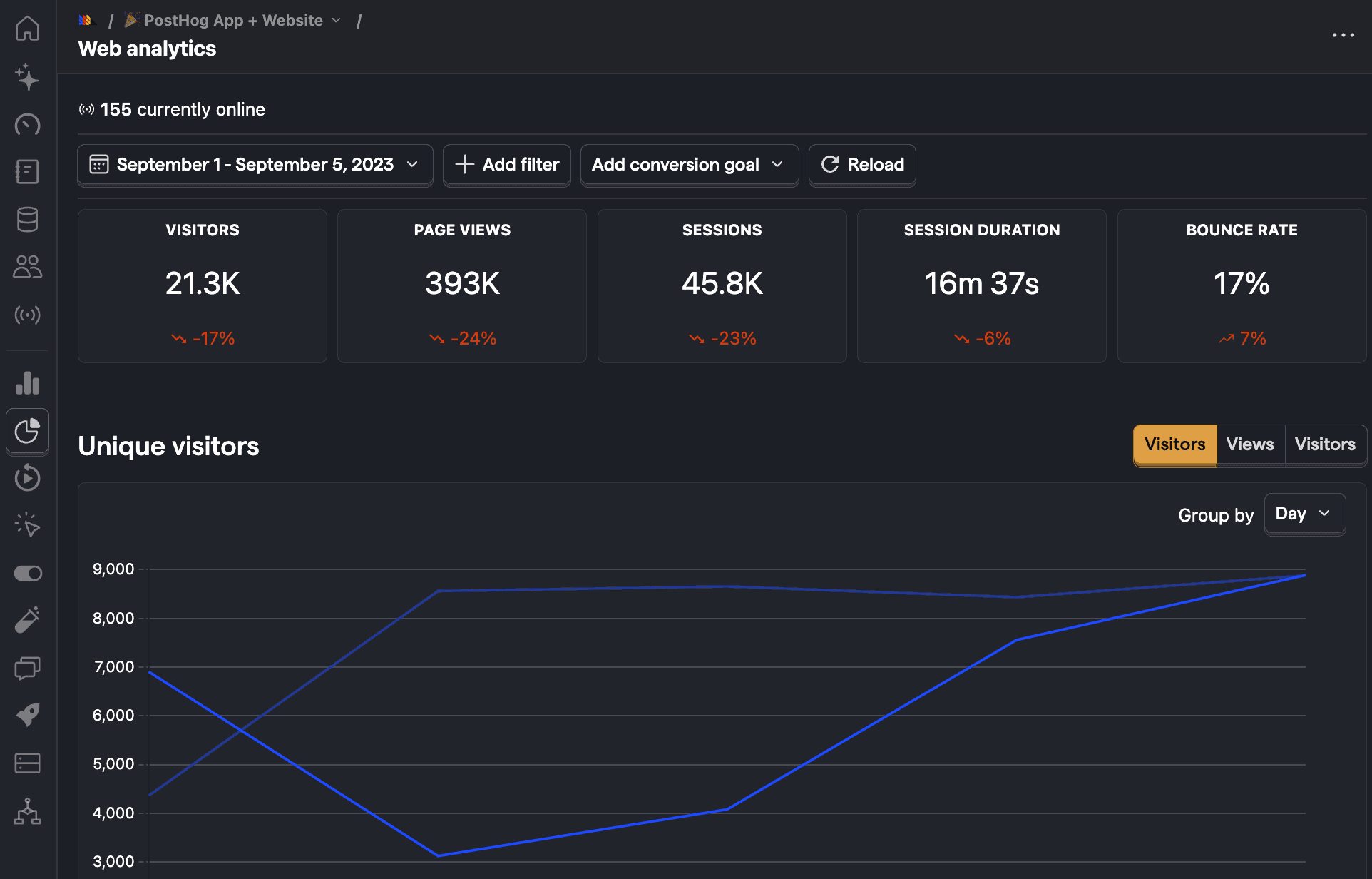Viewport: 1372px width, 879px height.
Task: Open the Add conversion goal dropdown
Action: coord(689,165)
